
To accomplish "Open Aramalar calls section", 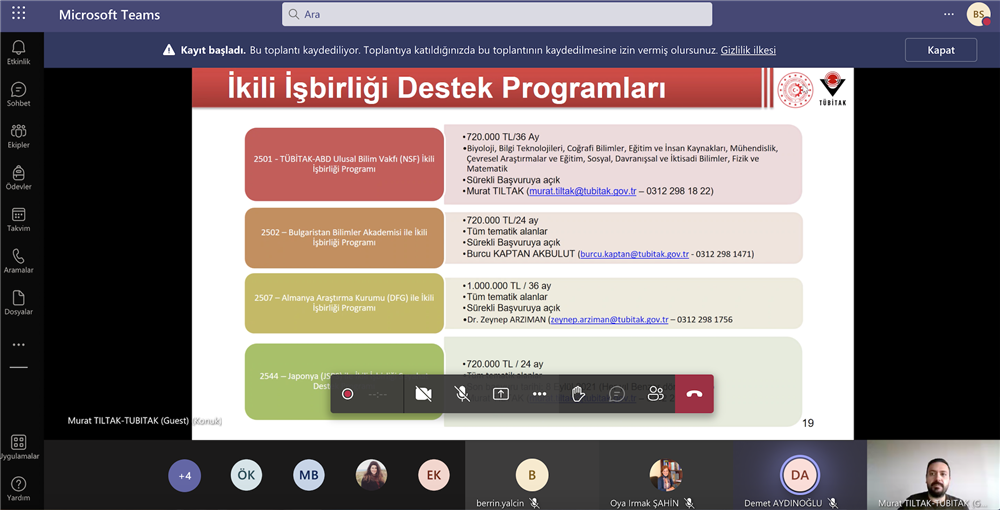I will (18, 261).
